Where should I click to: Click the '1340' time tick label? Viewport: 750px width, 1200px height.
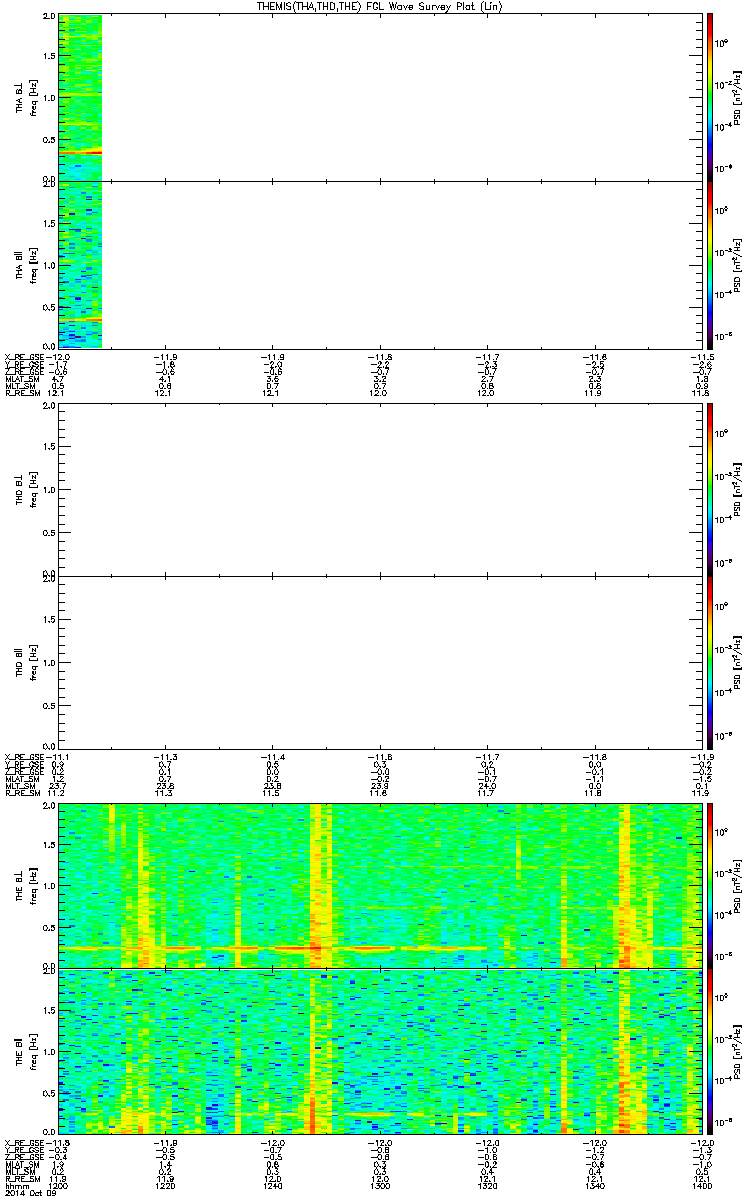(x=594, y=1186)
